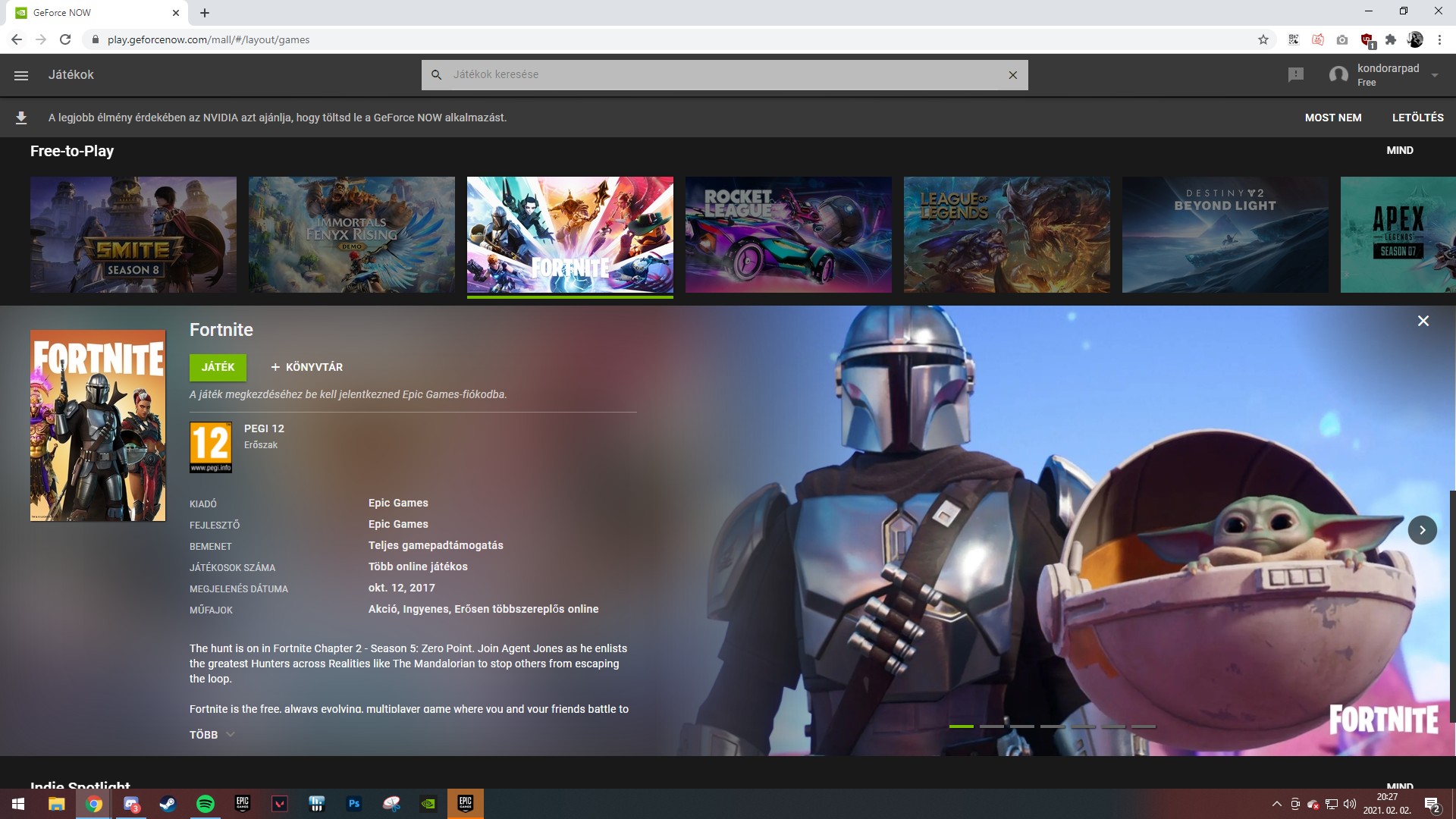Image resolution: width=1456 pixels, height=819 pixels.
Task: Open the feedback notification icon
Action: pyautogui.click(x=1295, y=74)
